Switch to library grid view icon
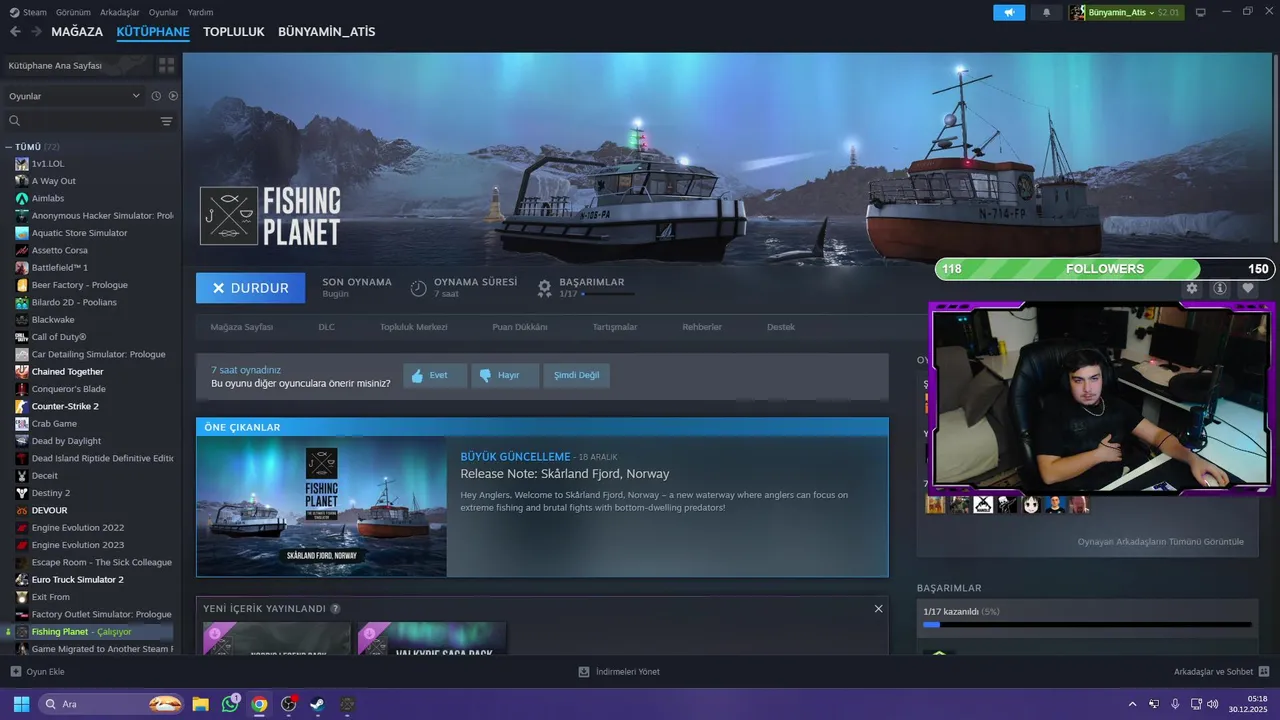The image size is (1280, 720). (x=166, y=65)
